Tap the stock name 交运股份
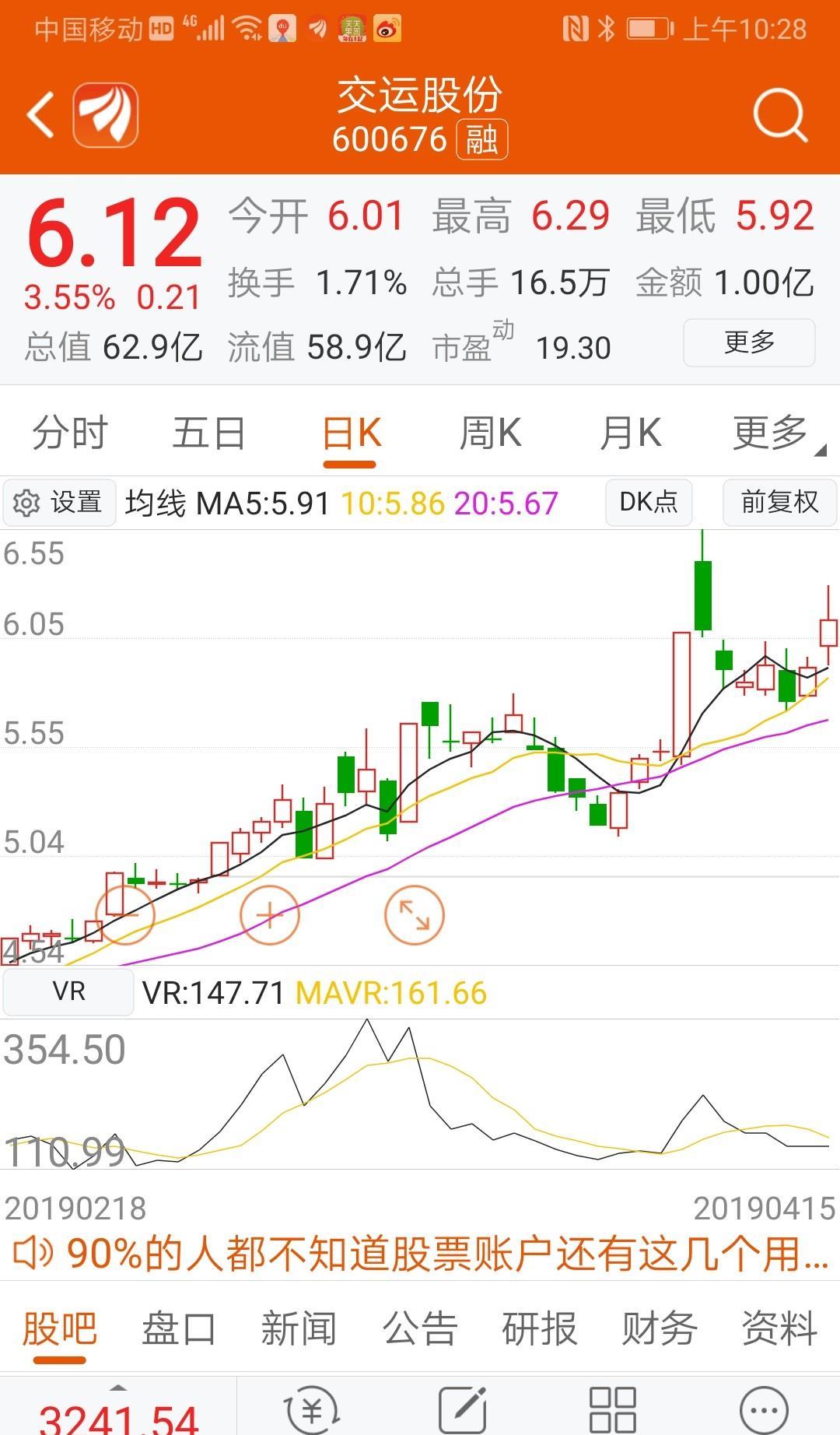Image resolution: width=840 pixels, height=1435 pixels. point(420,95)
